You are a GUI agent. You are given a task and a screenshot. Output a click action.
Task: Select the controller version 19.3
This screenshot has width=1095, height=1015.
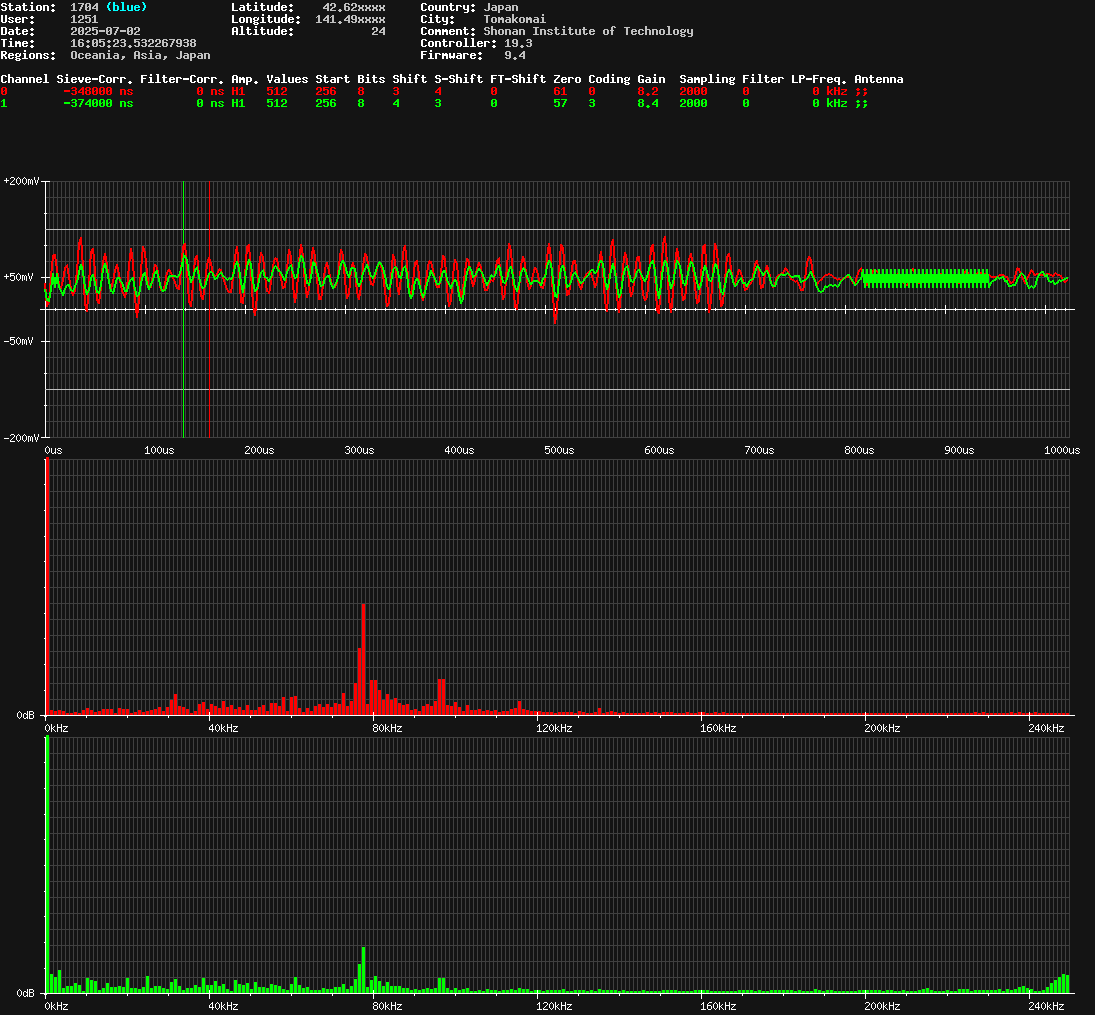518,43
